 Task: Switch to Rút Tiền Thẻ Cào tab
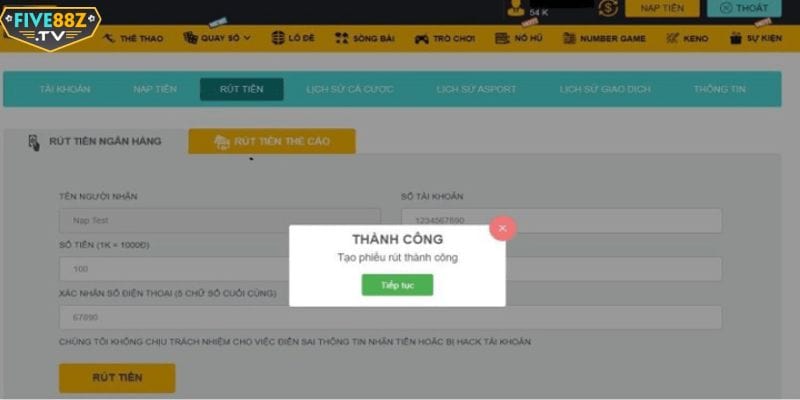272,141
